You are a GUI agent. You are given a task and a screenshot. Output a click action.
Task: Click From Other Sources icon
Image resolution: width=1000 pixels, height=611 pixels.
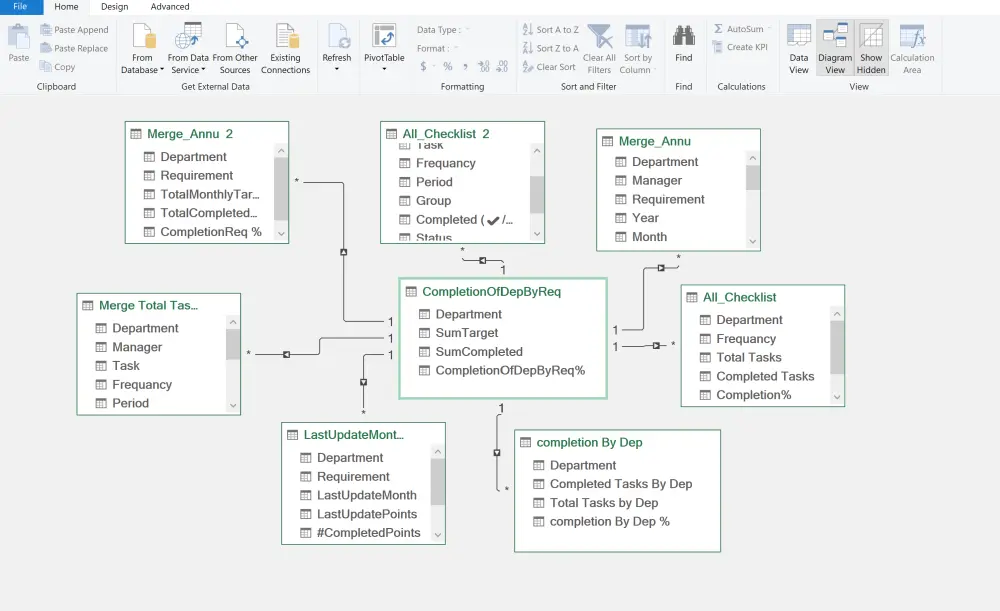pyautogui.click(x=236, y=46)
